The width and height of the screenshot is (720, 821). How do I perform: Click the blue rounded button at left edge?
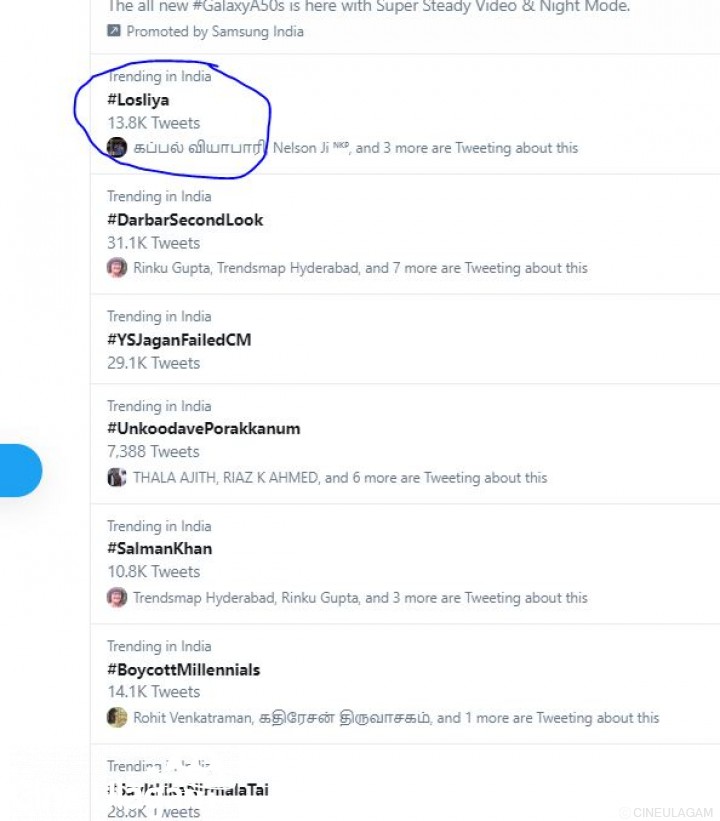20,471
